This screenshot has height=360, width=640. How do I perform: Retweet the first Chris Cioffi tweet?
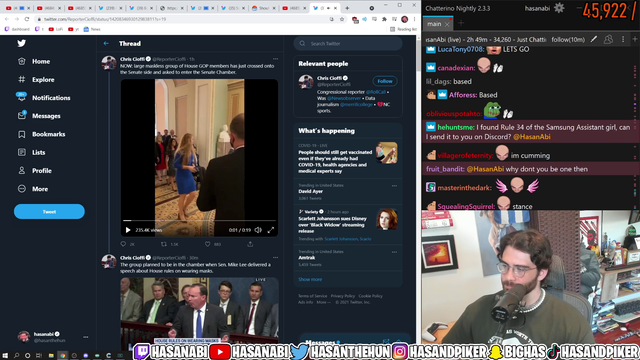[164, 244]
